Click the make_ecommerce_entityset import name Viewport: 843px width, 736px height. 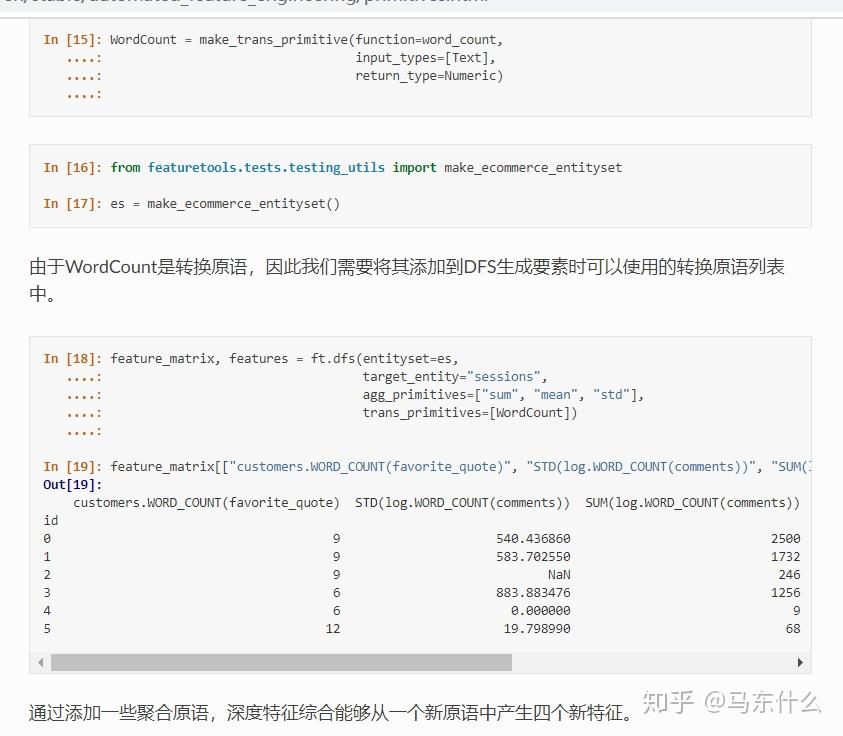531,167
